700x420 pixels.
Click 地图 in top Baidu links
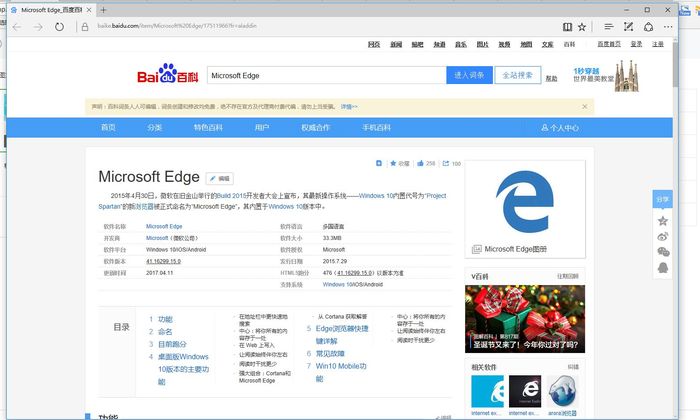(526, 44)
